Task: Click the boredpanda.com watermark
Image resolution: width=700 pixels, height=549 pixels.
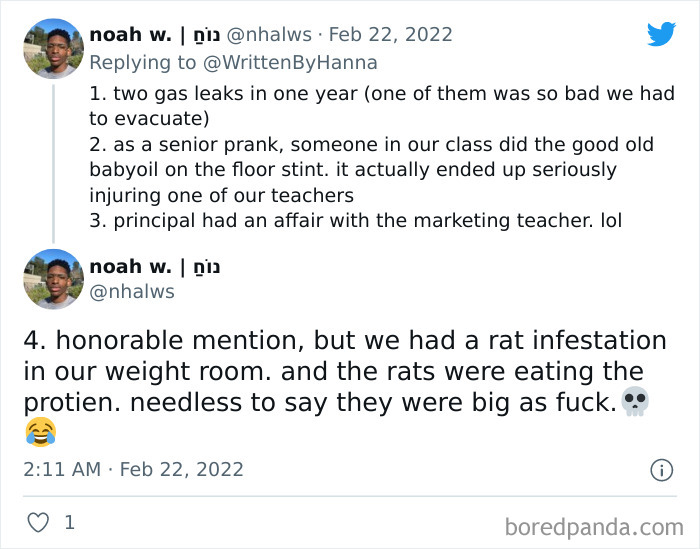Action: (x=594, y=526)
